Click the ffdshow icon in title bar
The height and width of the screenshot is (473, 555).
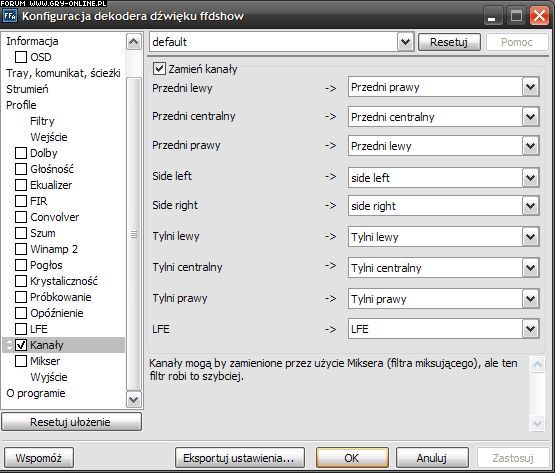click(x=10, y=16)
